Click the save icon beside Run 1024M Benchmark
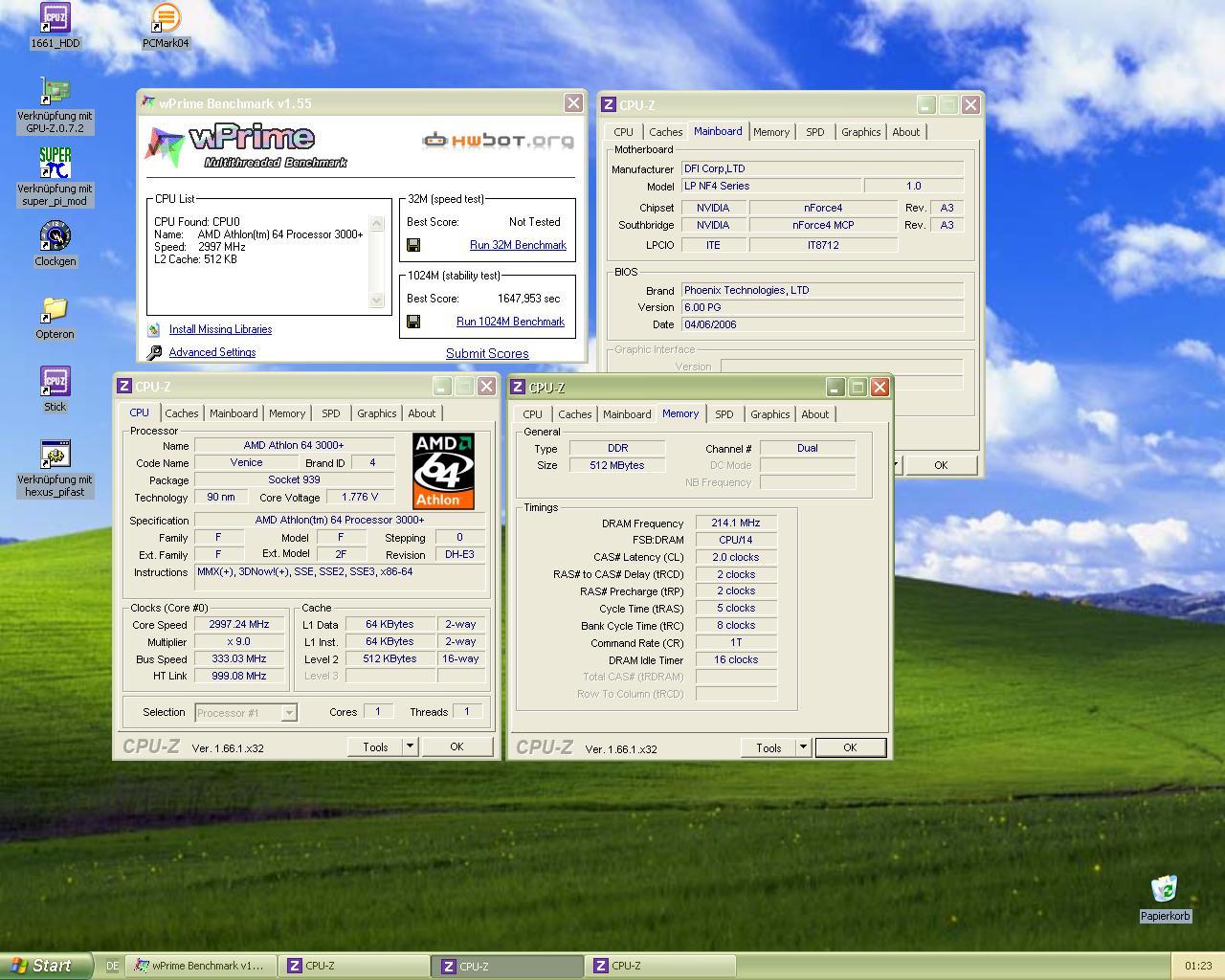The width and height of the screenshot is (1225, 980). (x=413, y=322)
